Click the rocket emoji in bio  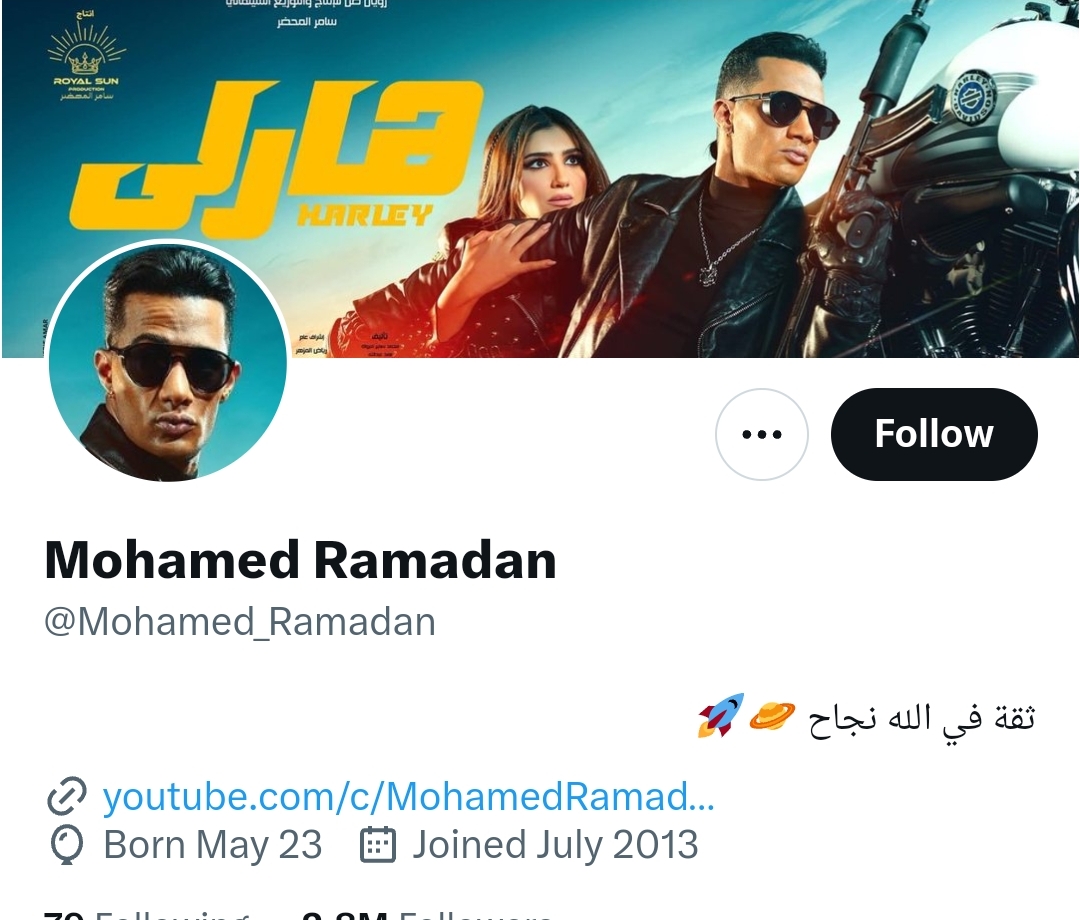point(721,716)
